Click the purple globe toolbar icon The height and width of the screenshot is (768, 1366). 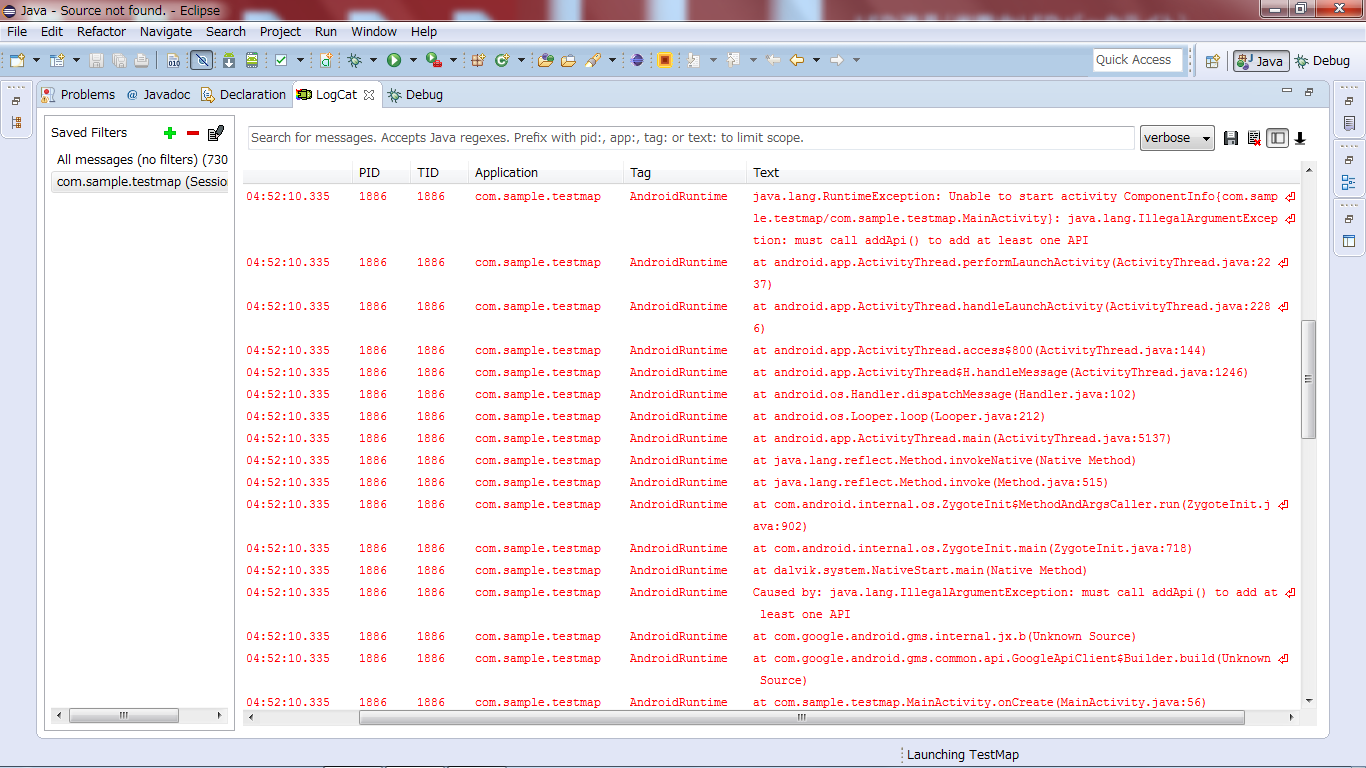(638, 60)
